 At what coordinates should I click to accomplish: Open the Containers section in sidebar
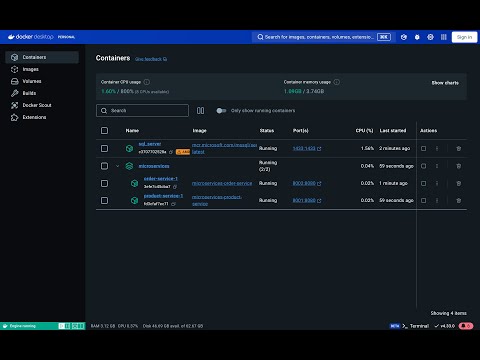click(x=42, y=57)
